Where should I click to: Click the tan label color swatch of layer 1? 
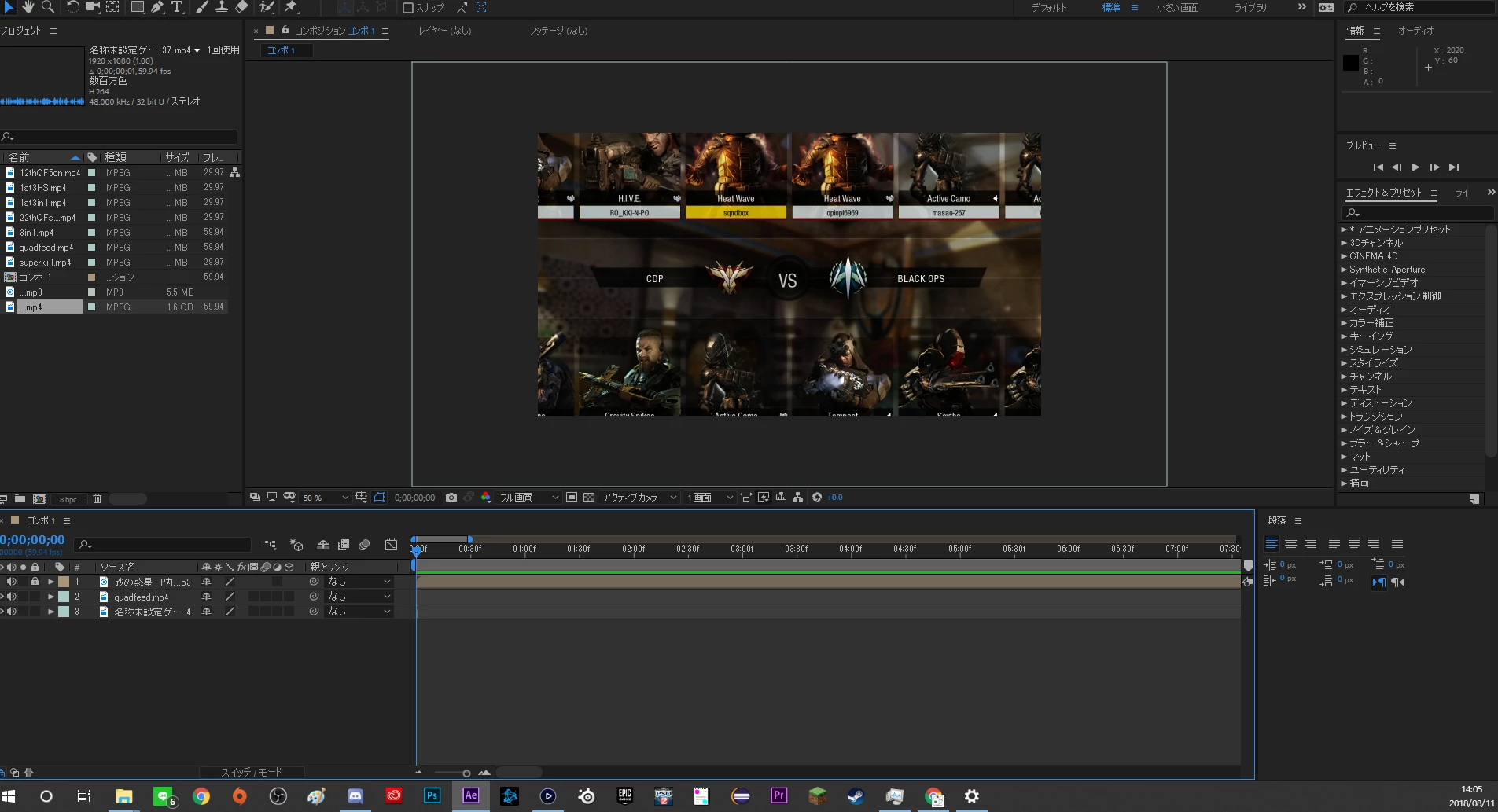coord(64,582)
